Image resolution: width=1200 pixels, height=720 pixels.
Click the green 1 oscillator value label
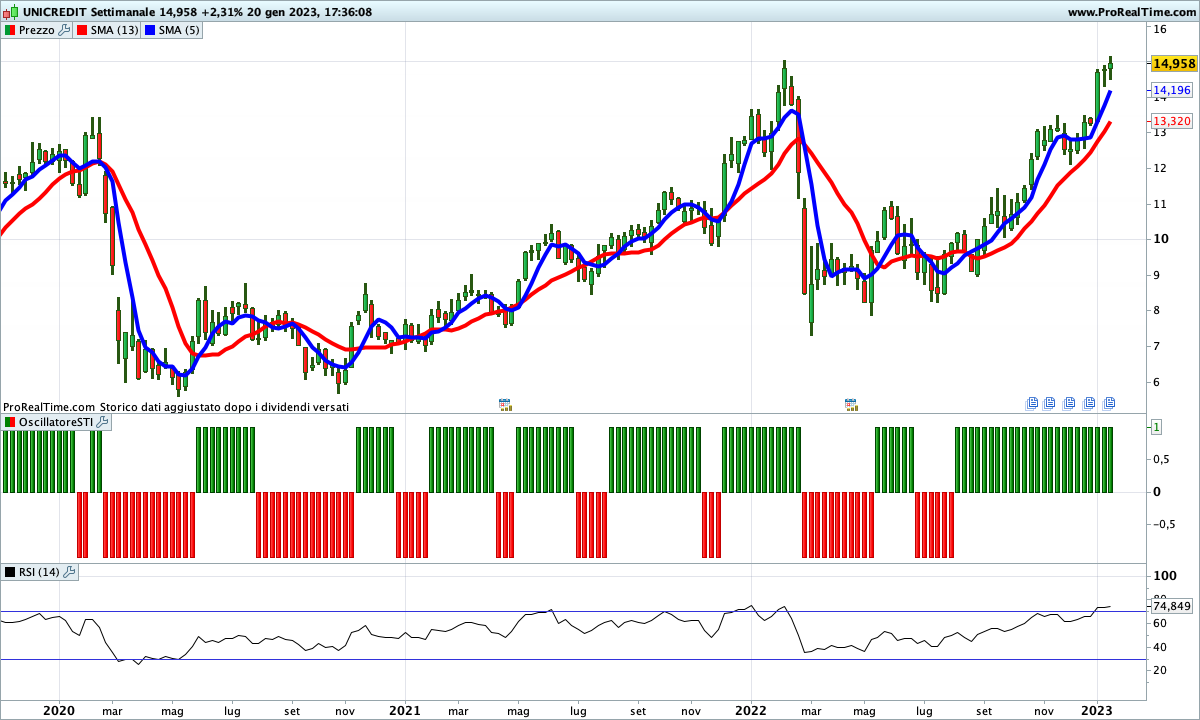pos(1156,427)
